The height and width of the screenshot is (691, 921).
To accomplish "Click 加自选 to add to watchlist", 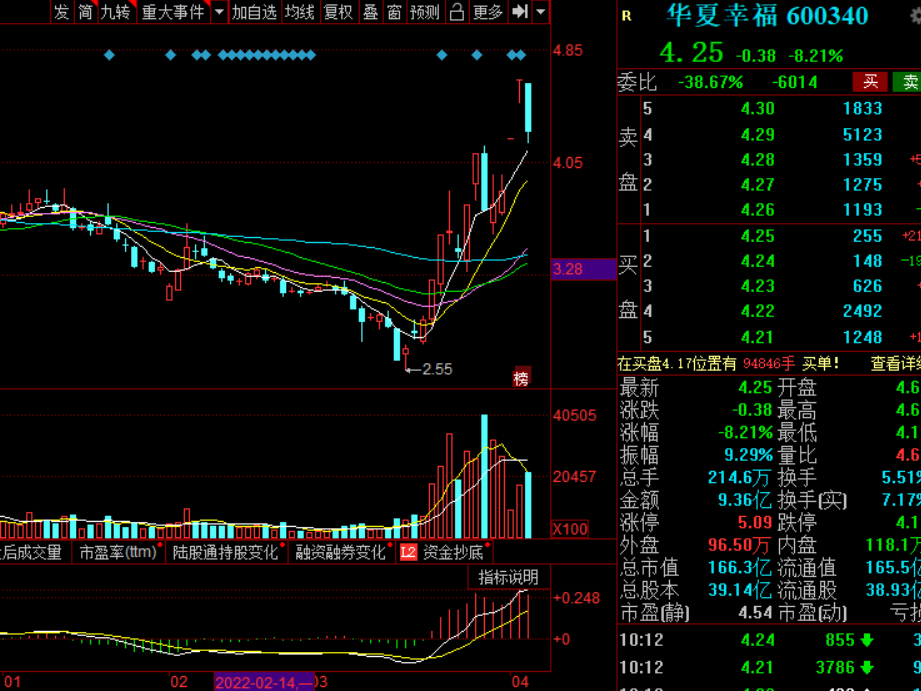I will (x=254, y=12).
